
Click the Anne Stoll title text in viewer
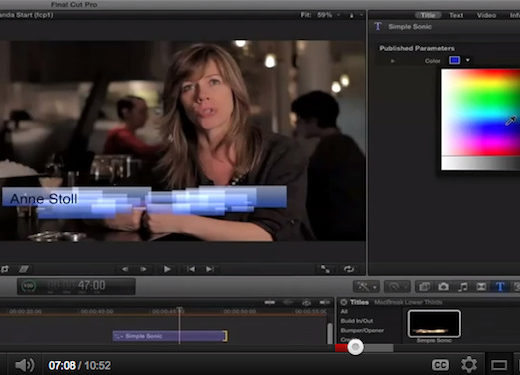pos(44,199)
